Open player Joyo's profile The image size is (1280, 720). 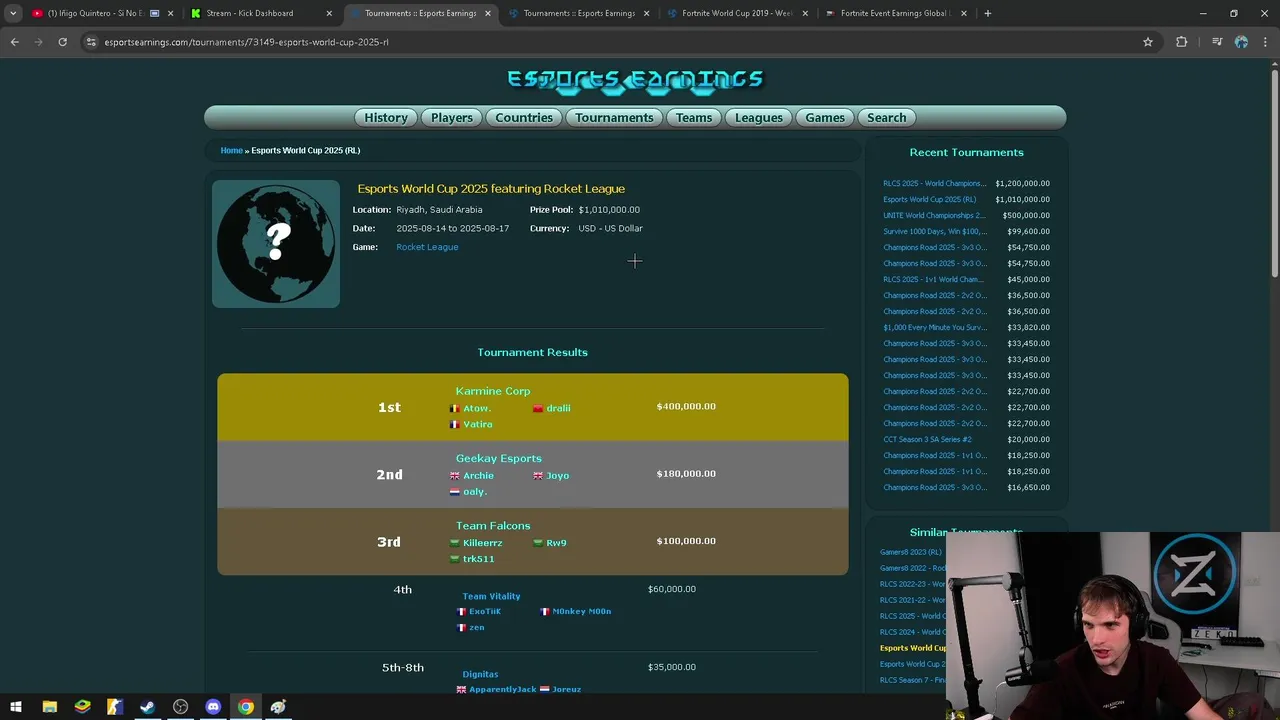[x=557, y=475]
